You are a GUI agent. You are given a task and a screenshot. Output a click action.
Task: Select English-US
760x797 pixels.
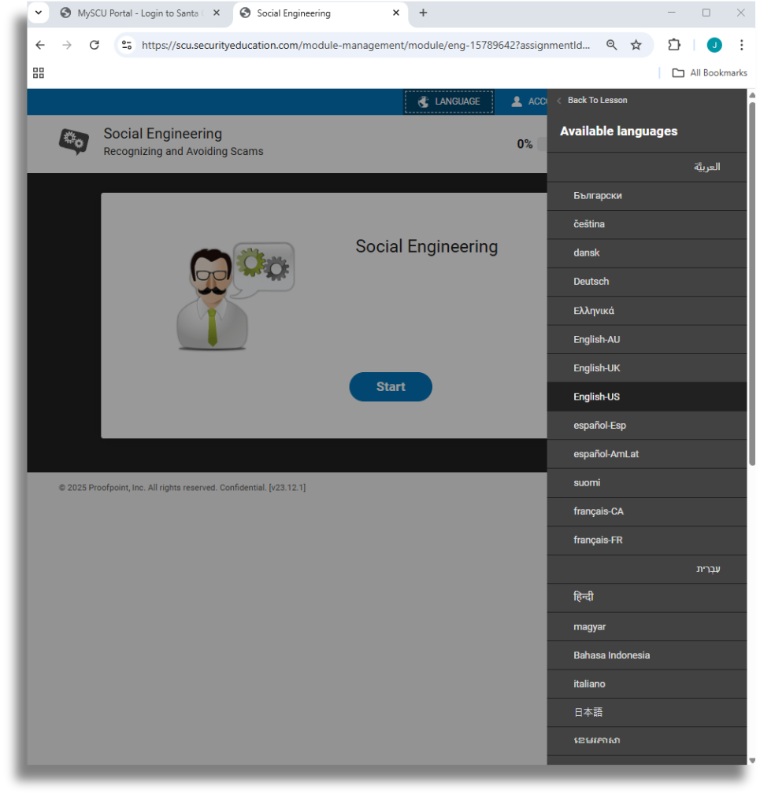tap(647, 397)
